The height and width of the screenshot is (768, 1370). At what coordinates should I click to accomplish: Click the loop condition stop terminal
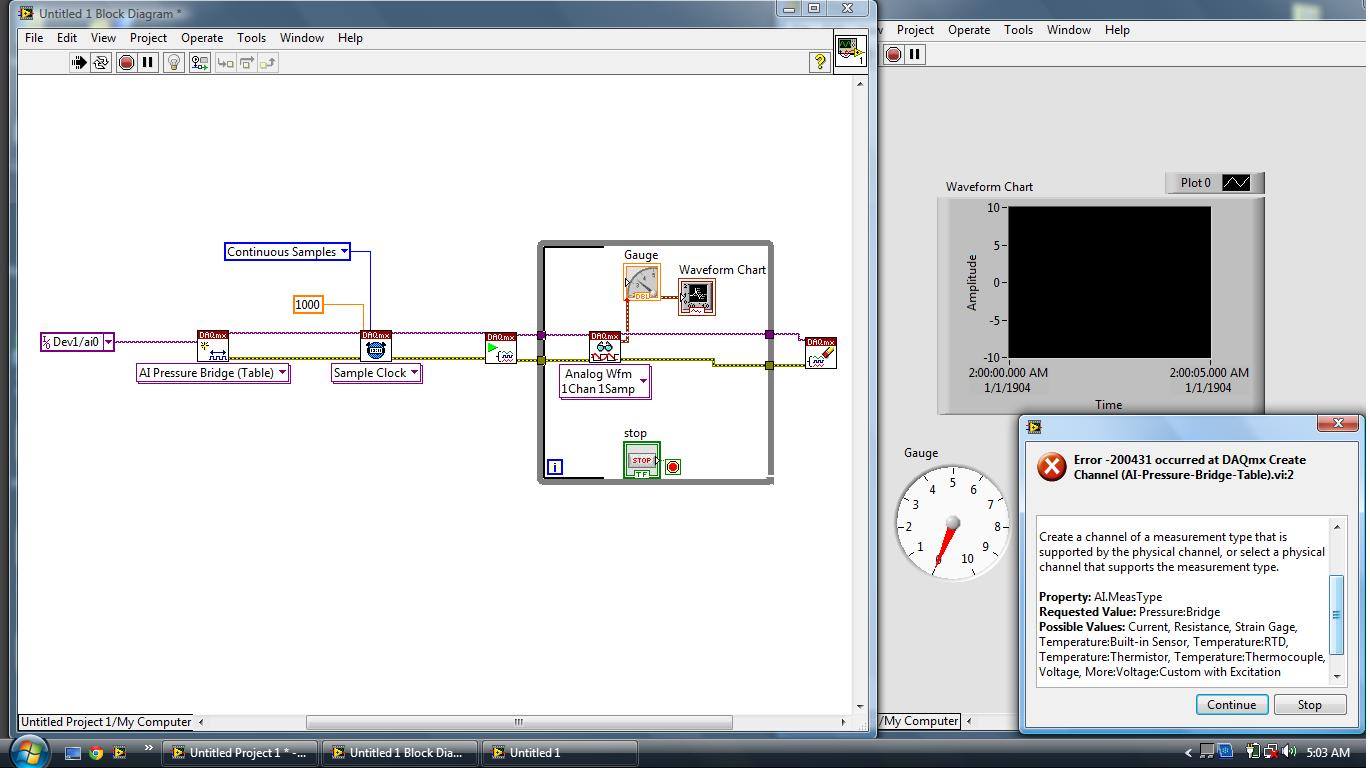pyautogui.click(x=673, y=467)
